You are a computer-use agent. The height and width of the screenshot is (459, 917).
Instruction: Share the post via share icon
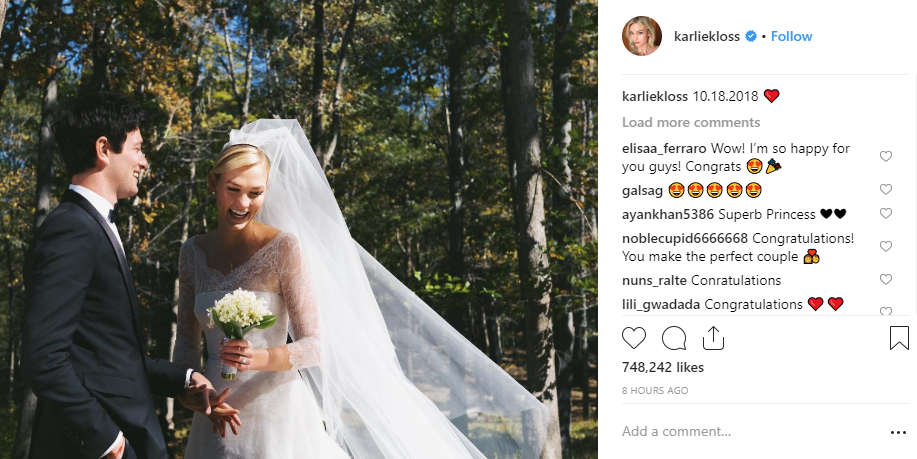(713, 337)
